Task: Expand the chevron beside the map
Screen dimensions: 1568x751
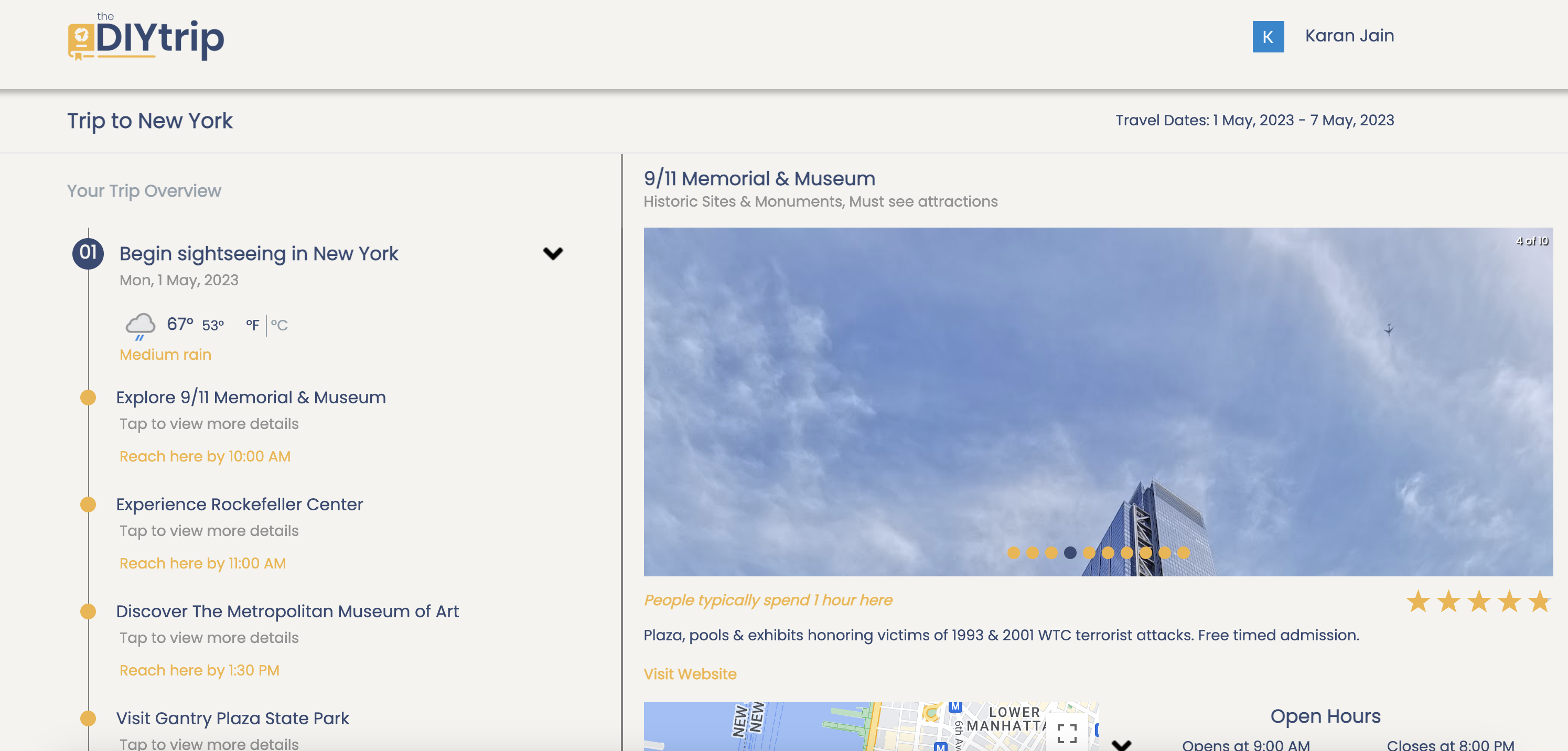Action: [1121, 745]
